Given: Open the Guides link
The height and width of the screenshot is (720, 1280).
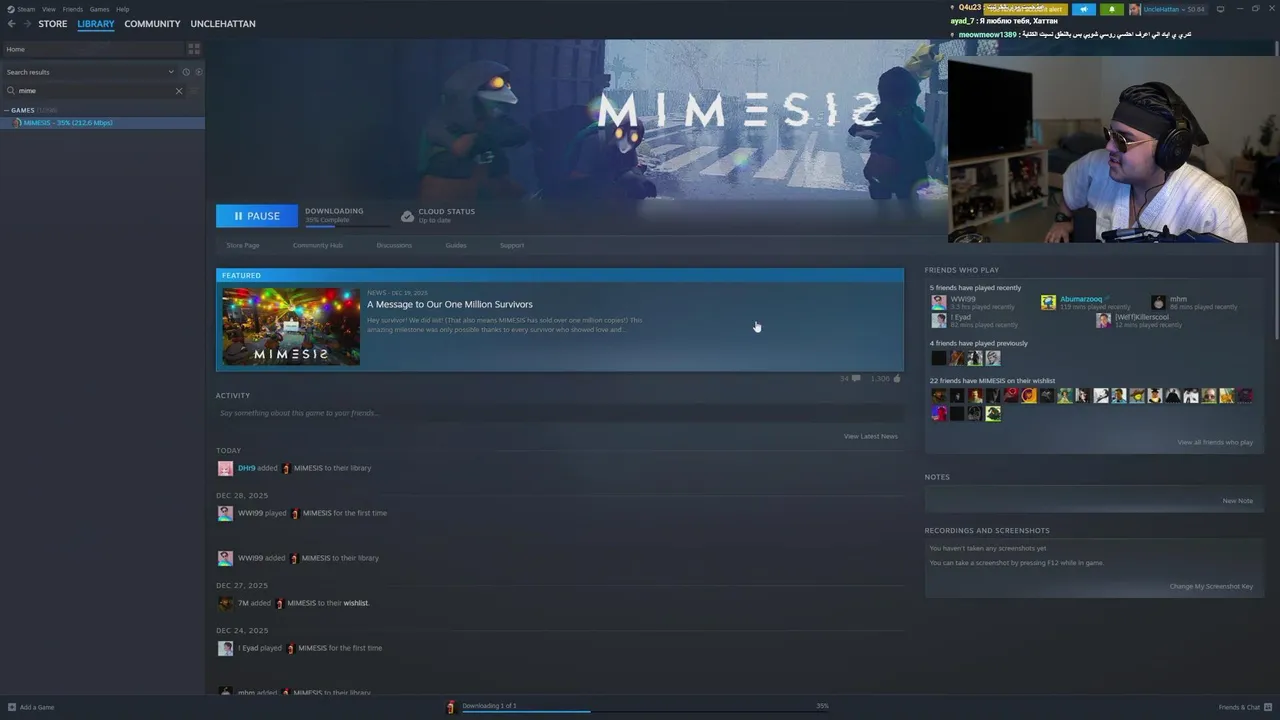Looking at the screenshot, I should pyautogui.click(x=456, y=245).
